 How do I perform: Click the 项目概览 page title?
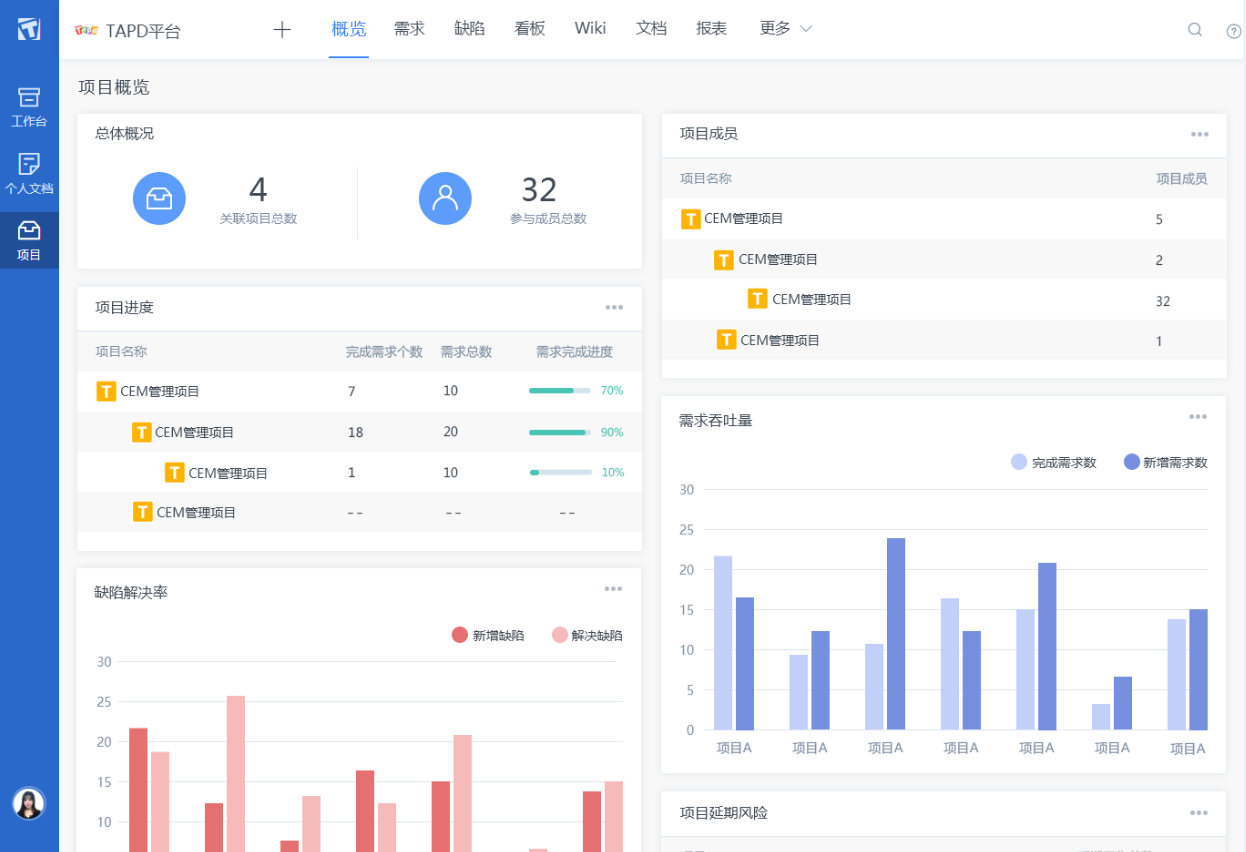pyautogui.click(x=114, y=87)
